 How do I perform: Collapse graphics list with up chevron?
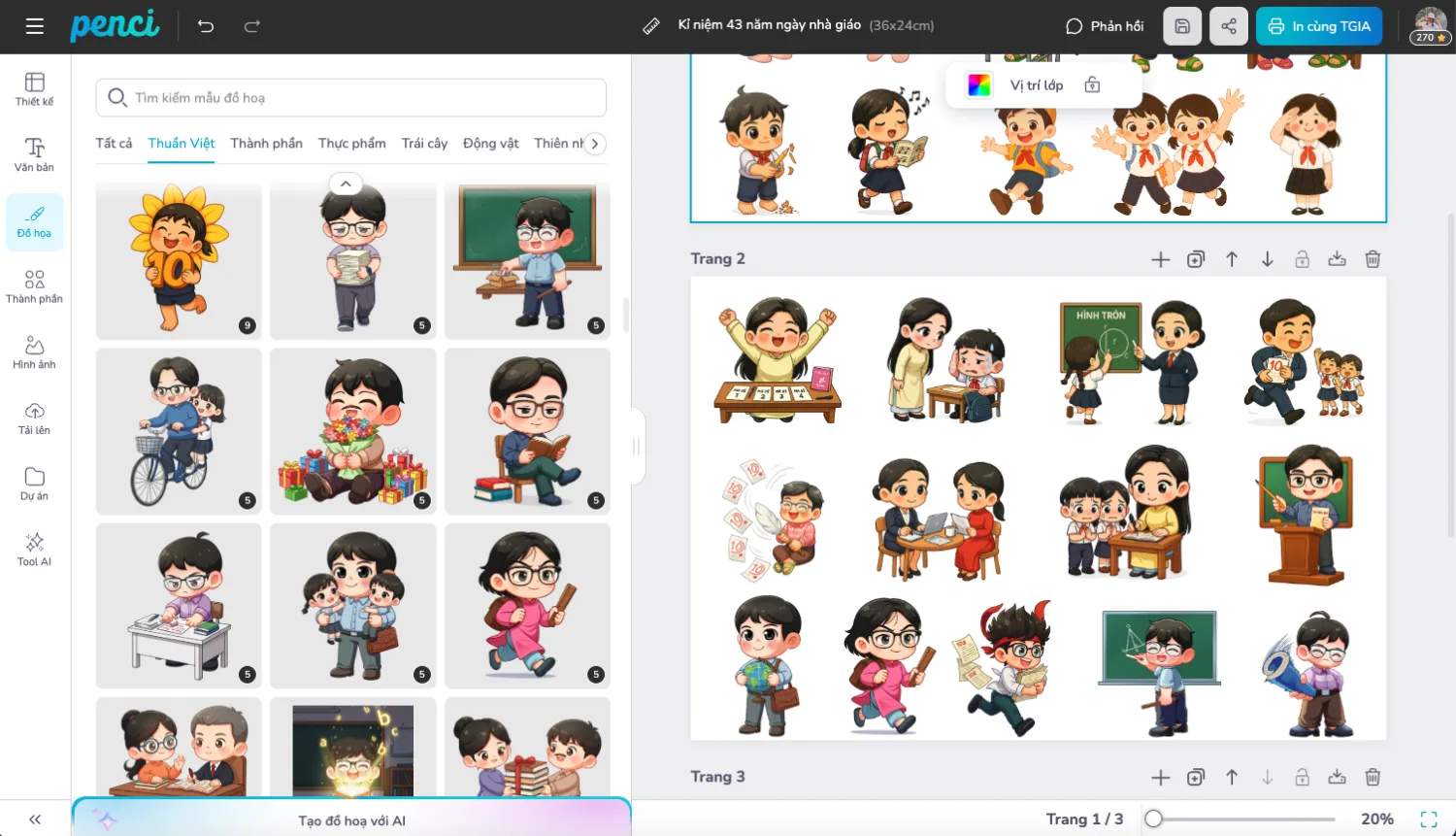[346, 184]
